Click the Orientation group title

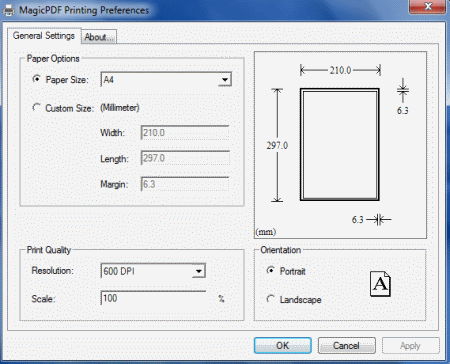point(281,250)
